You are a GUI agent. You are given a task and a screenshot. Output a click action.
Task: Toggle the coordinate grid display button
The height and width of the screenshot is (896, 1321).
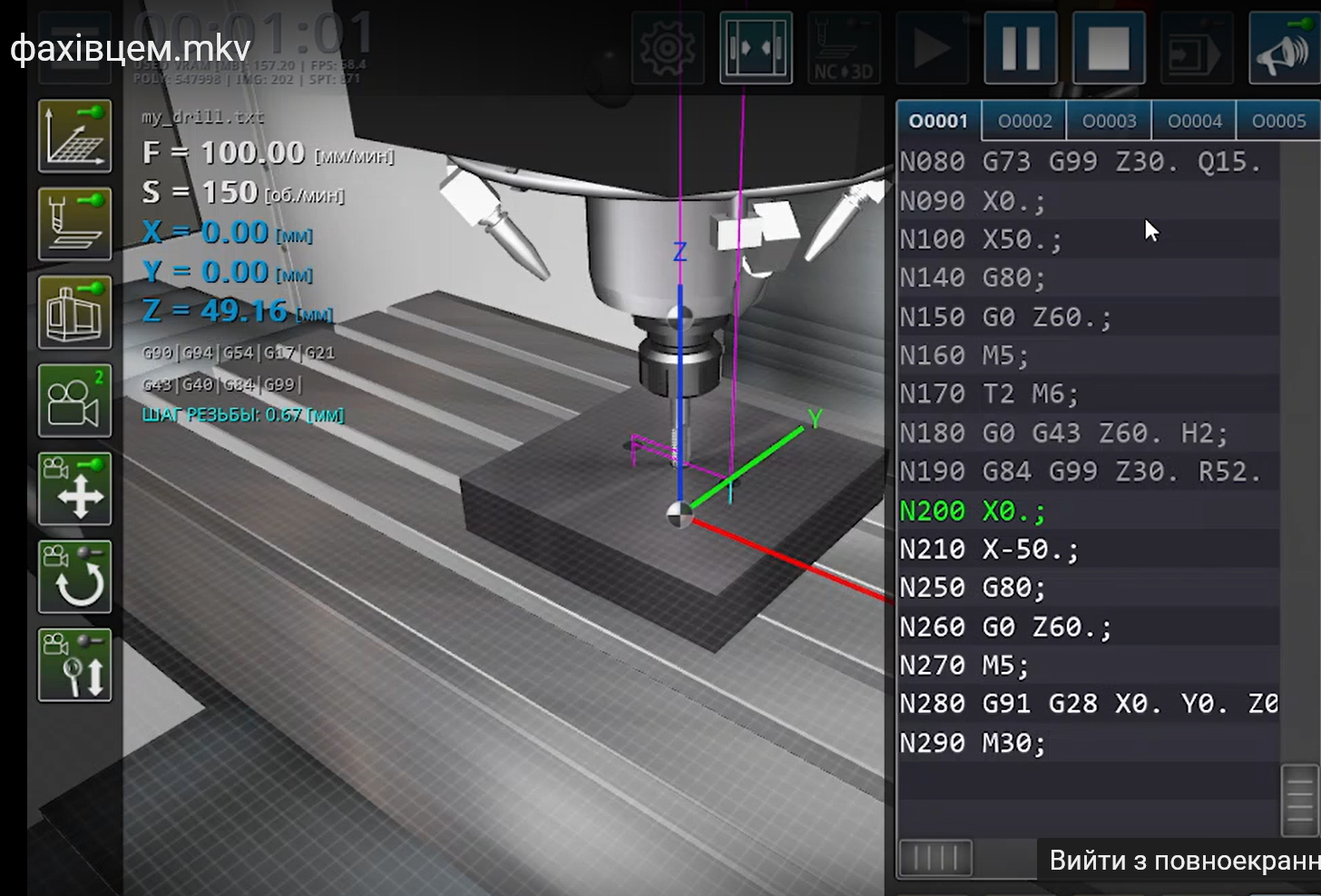74,137
